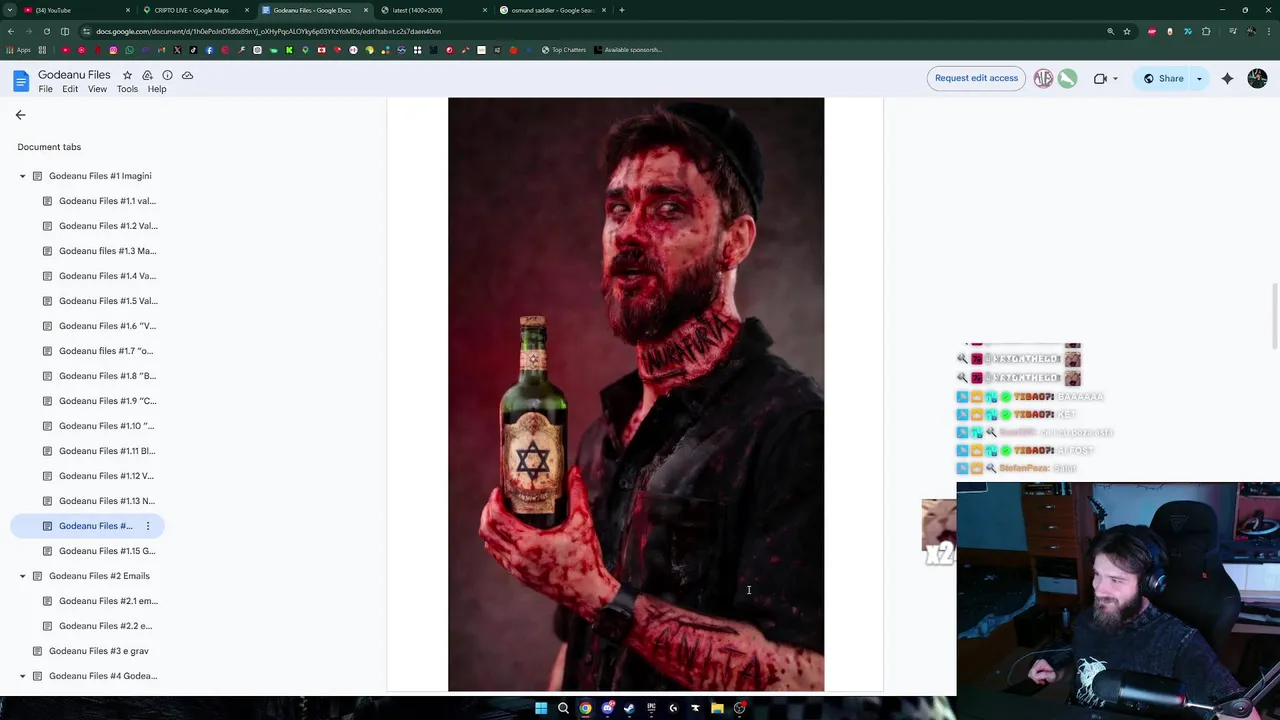Click Request edit access button

tap(976, 78)
